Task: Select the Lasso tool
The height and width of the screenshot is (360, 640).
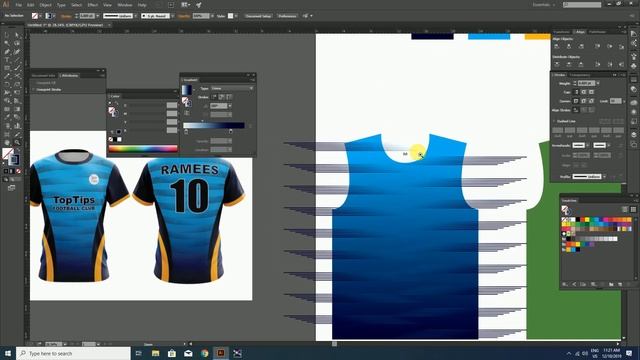Action: point(17,43)
